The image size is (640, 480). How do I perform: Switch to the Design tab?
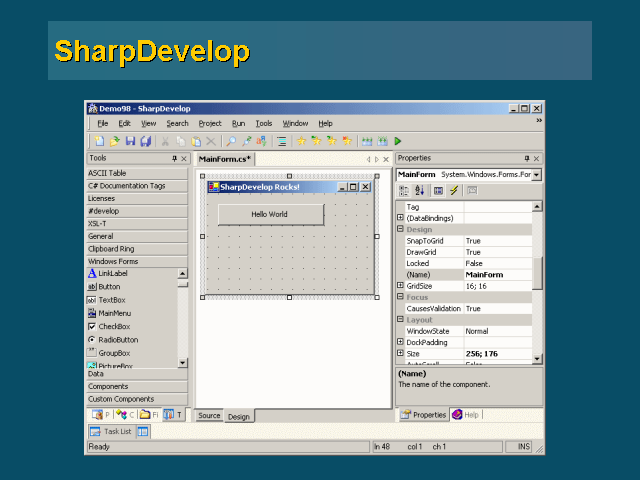tap(239, 416)
